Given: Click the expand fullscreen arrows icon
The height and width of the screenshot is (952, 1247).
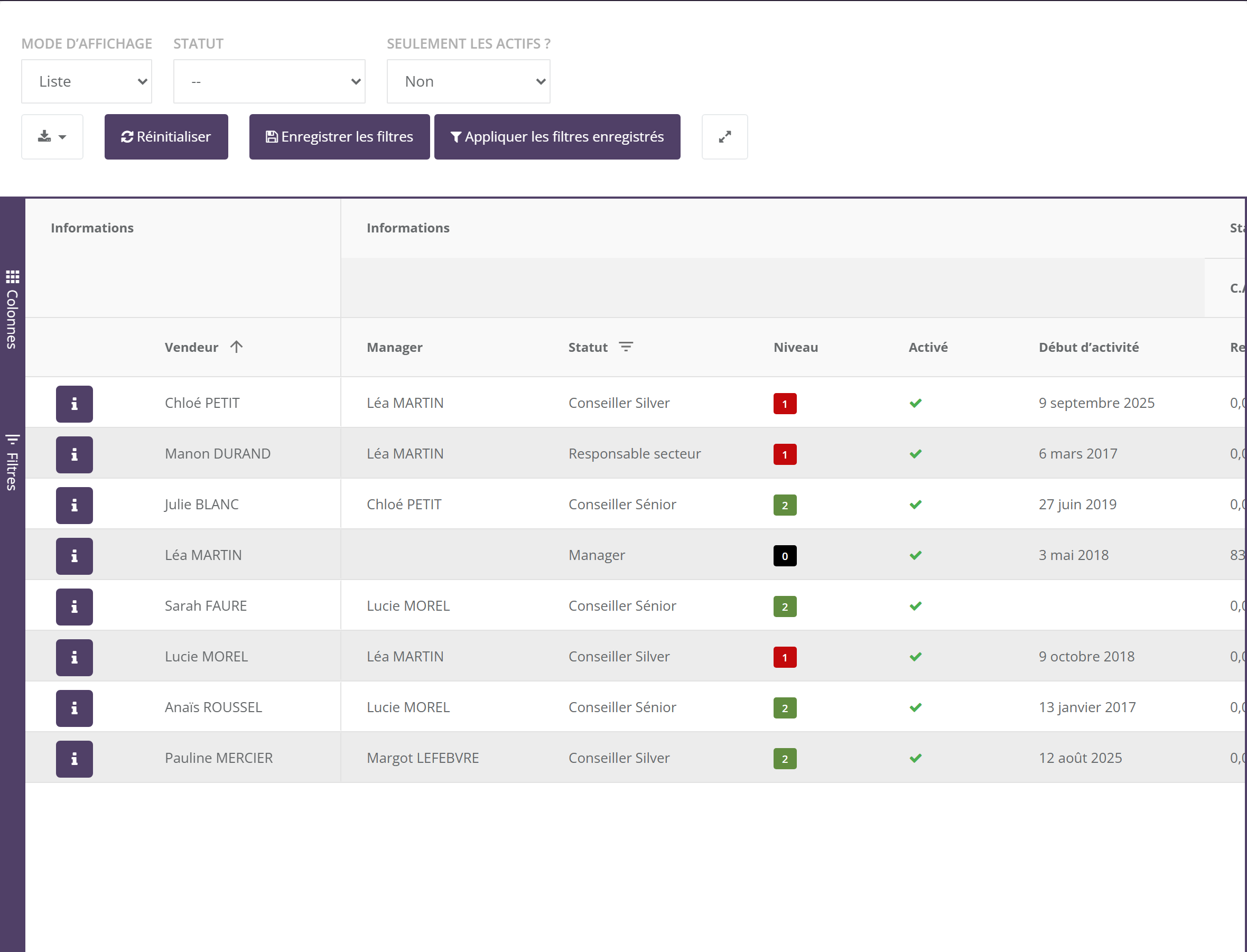Looking at the screenshot, I should pos(725,137).
